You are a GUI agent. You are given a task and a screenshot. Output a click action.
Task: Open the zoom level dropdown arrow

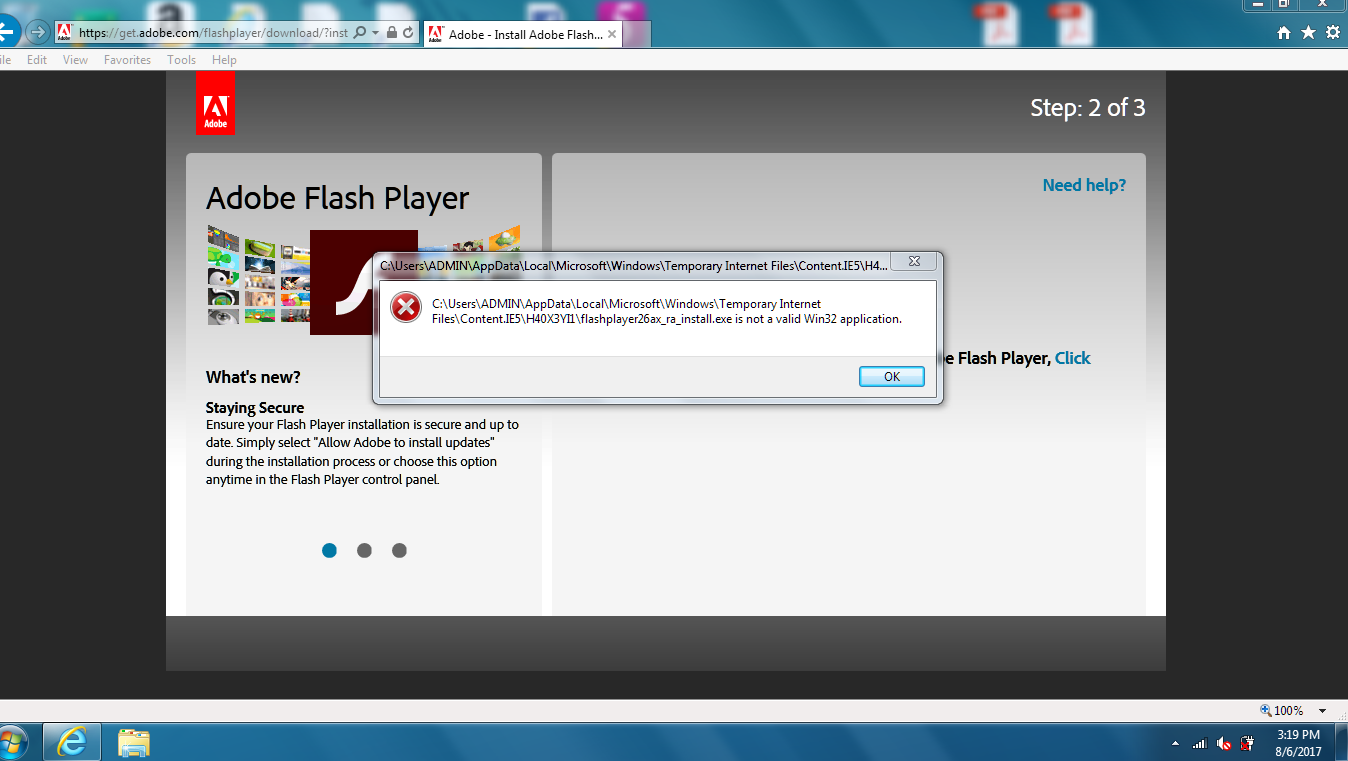[x=1322, y=711]
